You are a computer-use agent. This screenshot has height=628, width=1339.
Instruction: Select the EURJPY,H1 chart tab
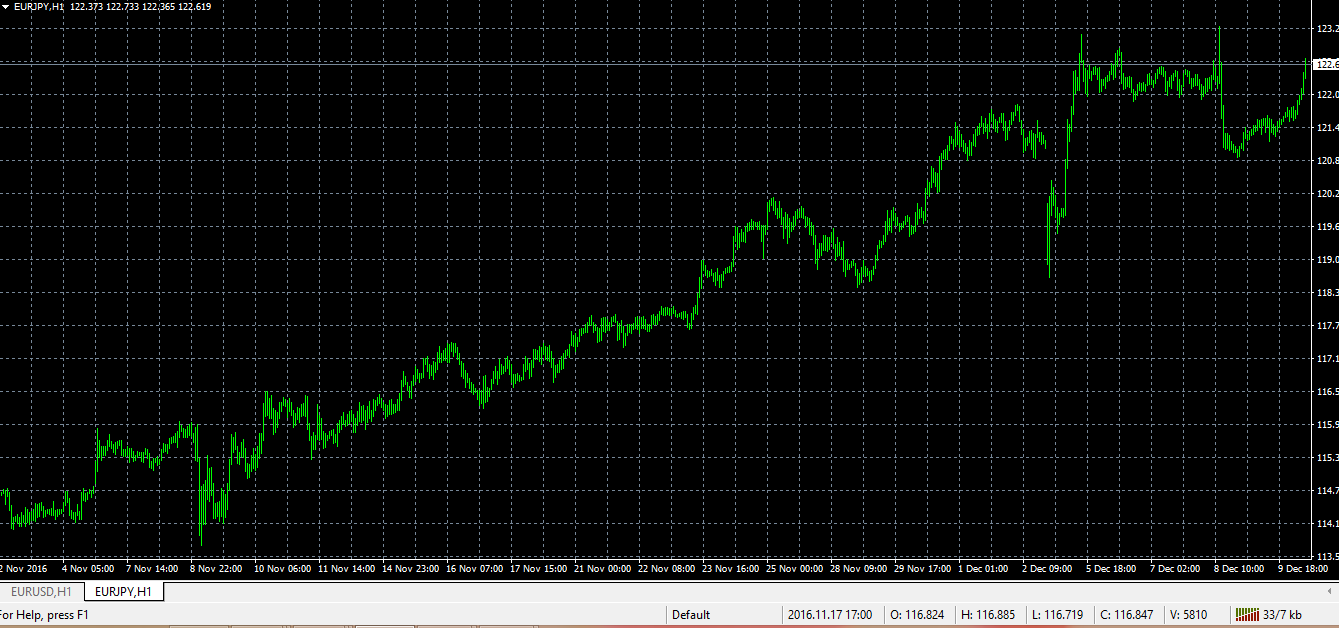(x=123, y=592)
